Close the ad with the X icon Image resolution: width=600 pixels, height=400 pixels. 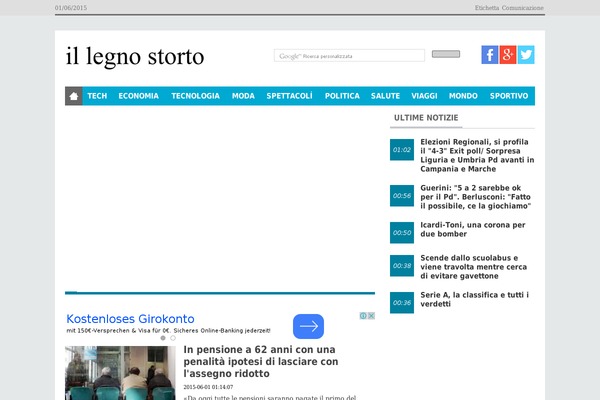(x=371, y=316)
